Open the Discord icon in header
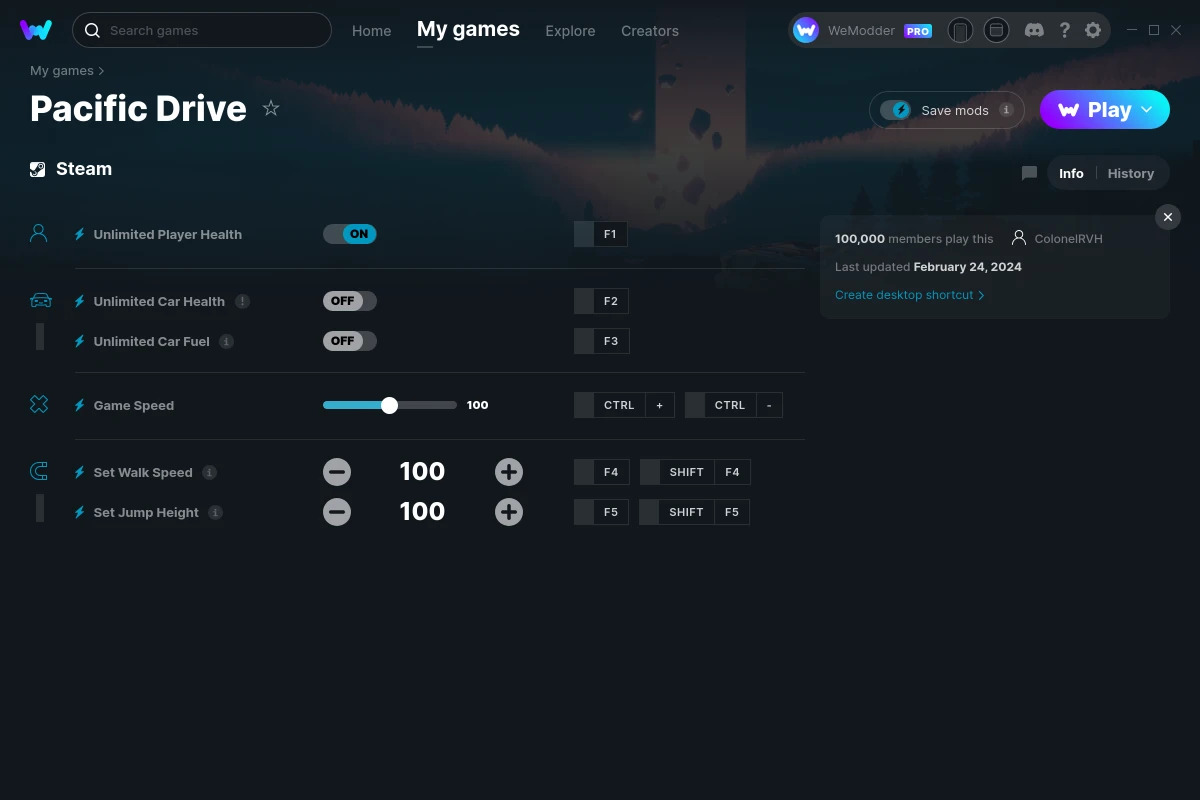1200x800 pixels. click(x=1034, y=30)
